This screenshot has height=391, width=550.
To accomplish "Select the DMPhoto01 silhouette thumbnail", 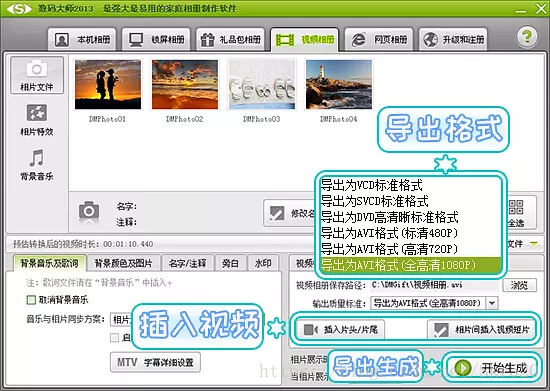I will (108, 85).
